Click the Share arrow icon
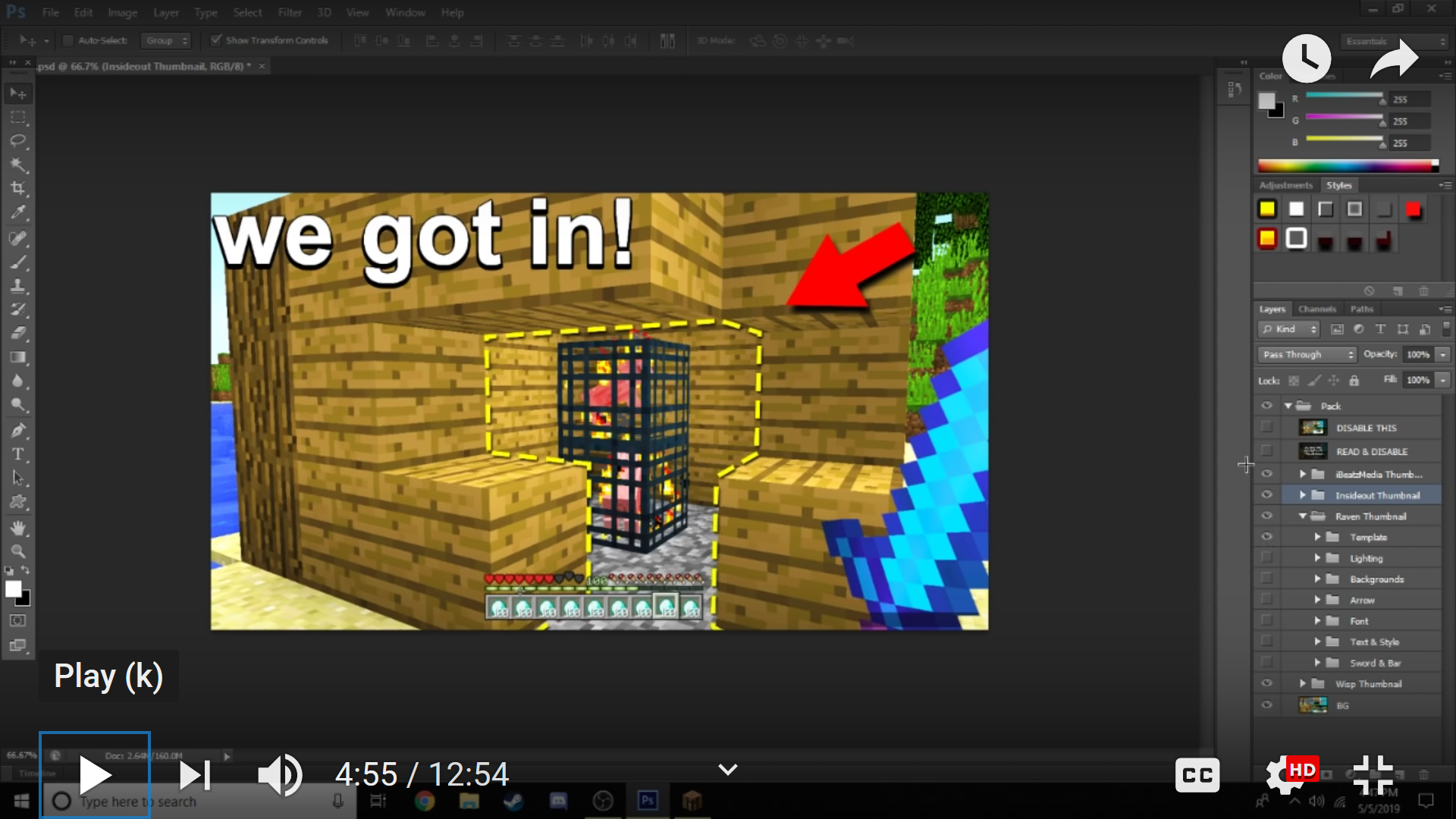The height and width of the screenshot is (819, 1456). click(1394, 58)
